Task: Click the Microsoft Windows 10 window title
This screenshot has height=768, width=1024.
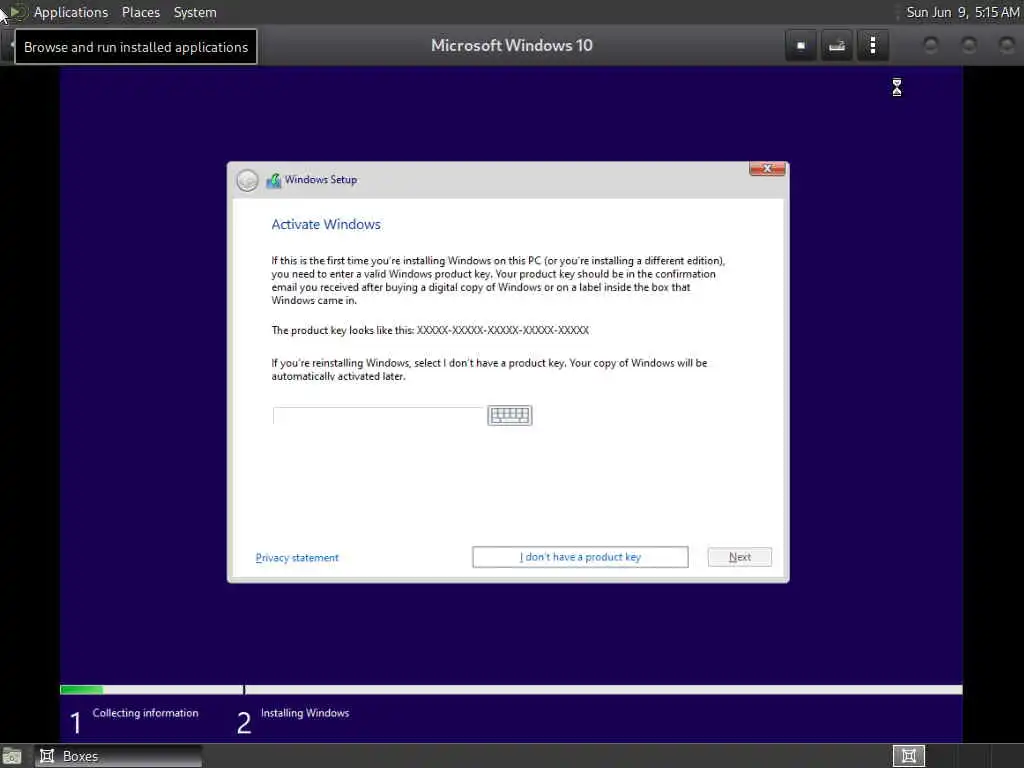Action: (512, 46)
